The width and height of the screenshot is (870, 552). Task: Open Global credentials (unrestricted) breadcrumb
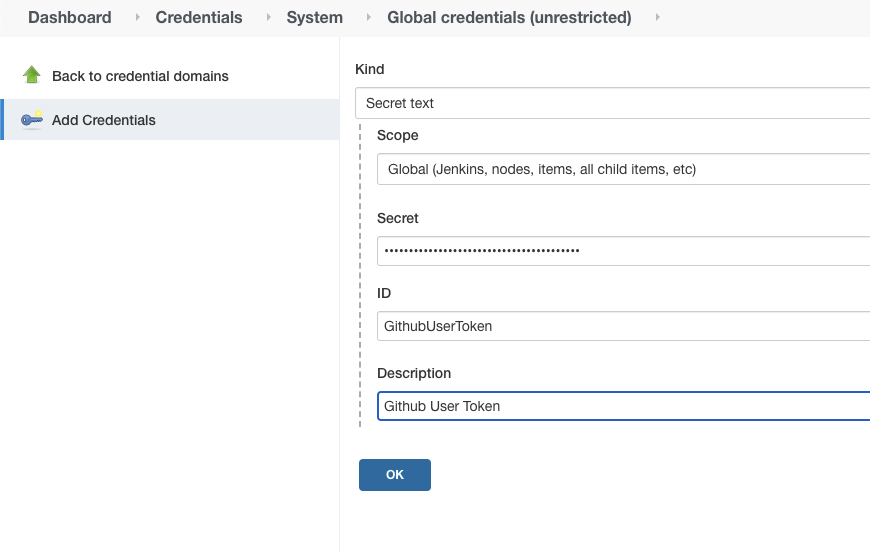coord(509,17)
